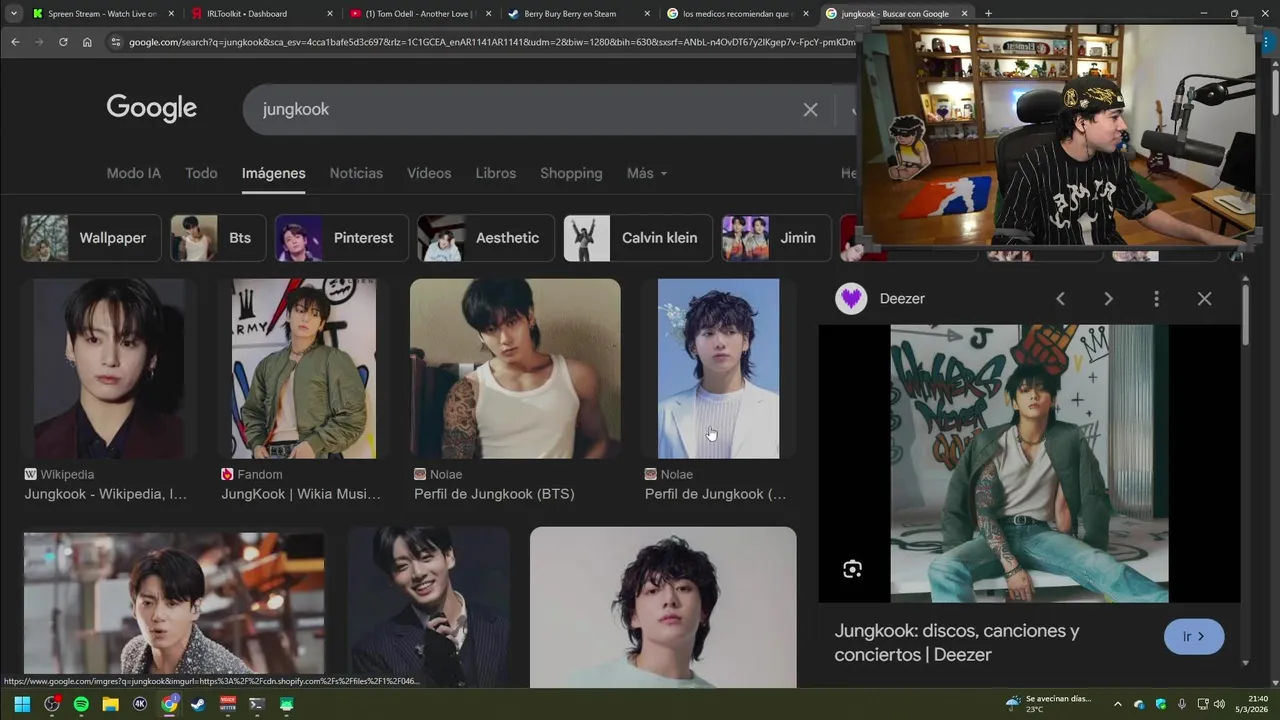This screenshot has width=1280, height=720.
Task: Click the preview panel vertical scrollbar
Action: pos(1245,315)
